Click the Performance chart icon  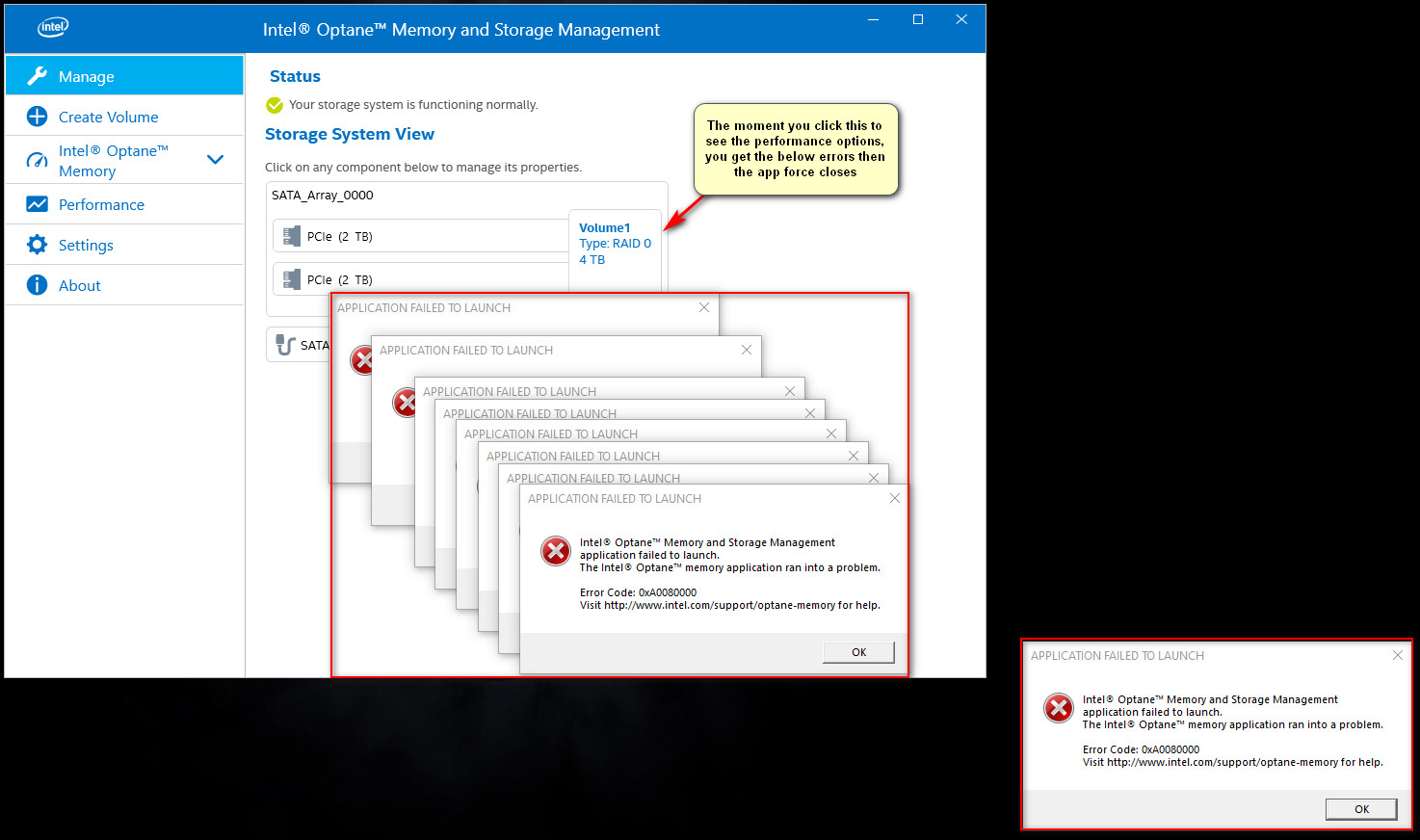tap(37, 204)
